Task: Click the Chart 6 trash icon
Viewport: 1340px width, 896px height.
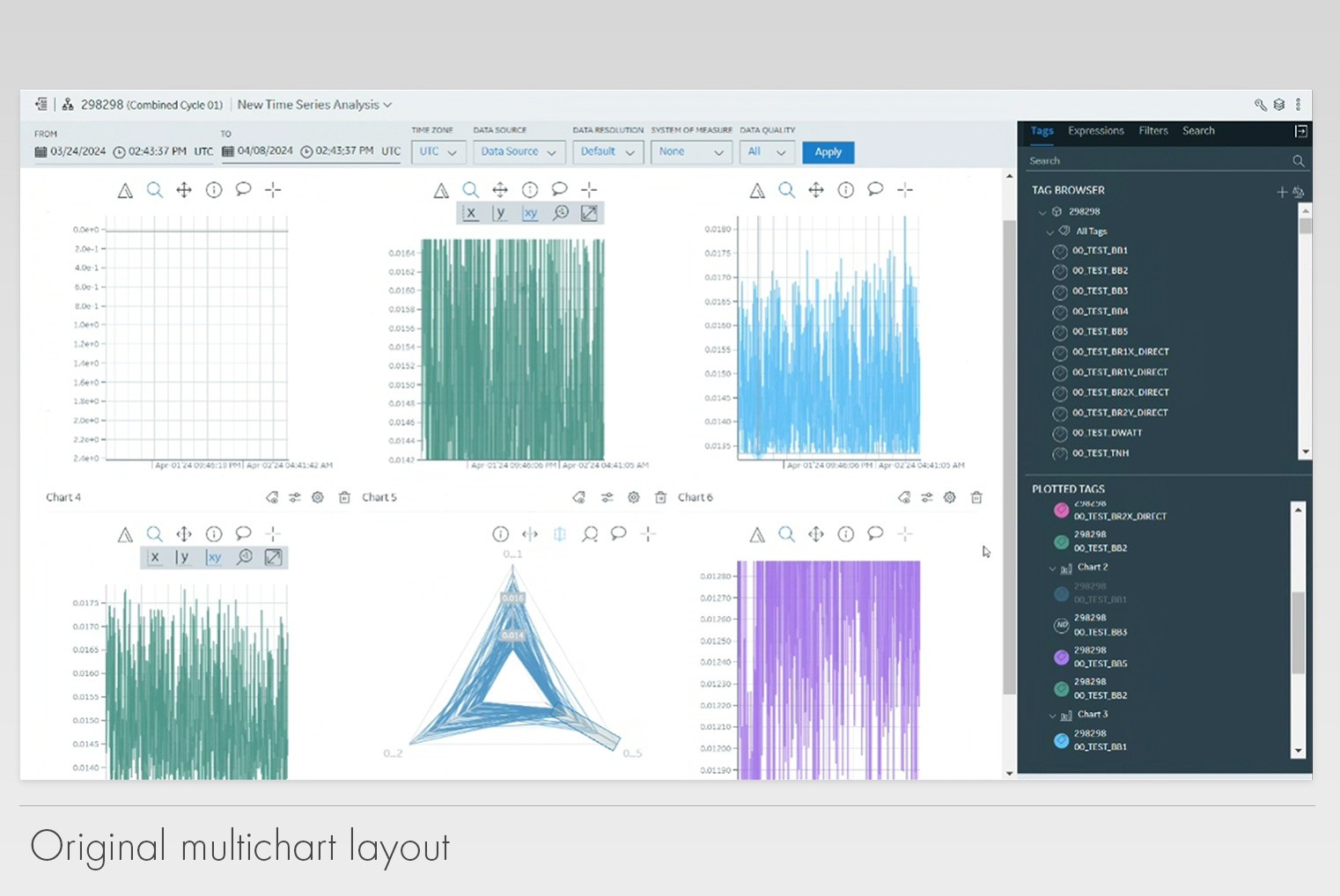Action: pyautogui.click(x=976, y=497)
